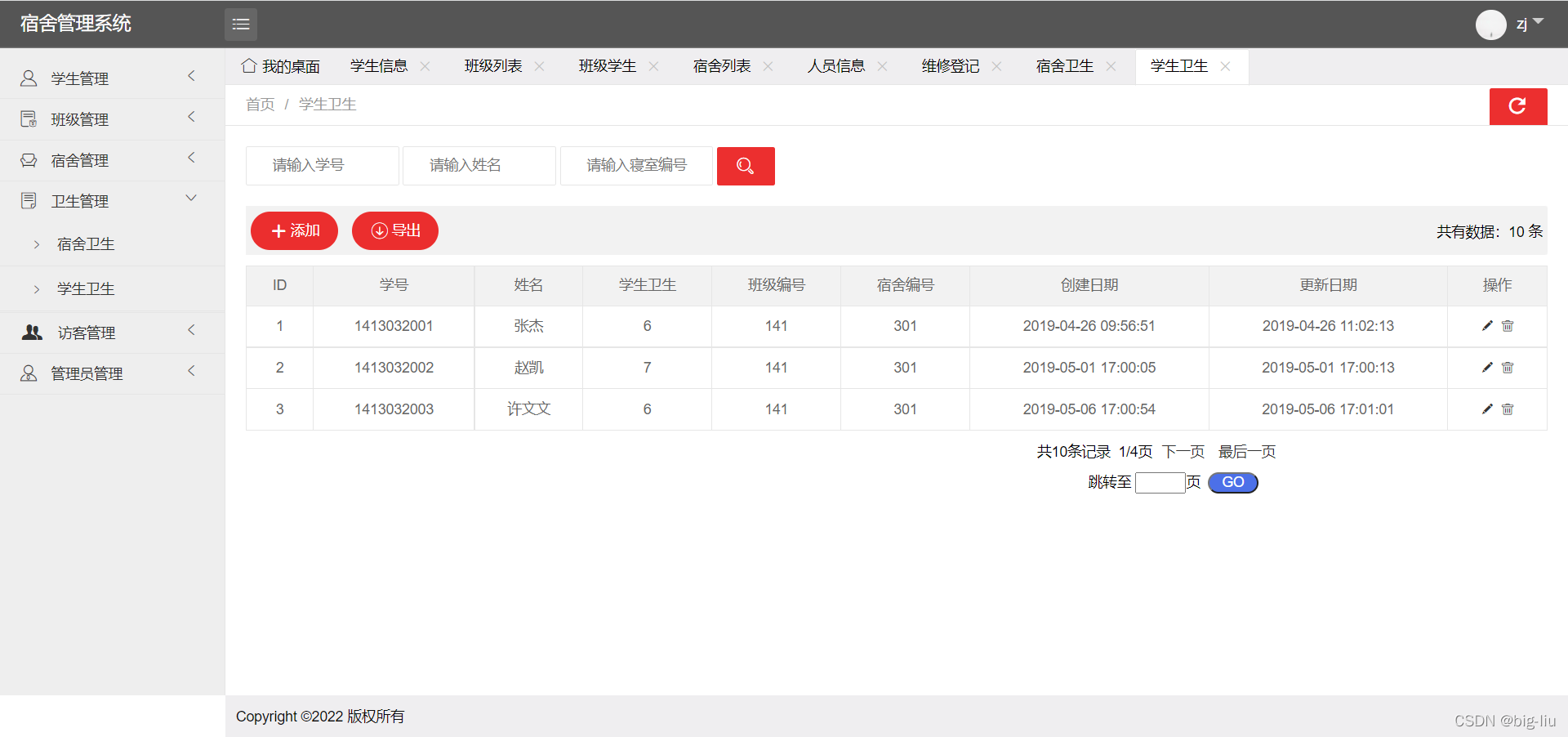
Task: Click the 首页 breadcrumb link
Action: click(x=261, y=105)
